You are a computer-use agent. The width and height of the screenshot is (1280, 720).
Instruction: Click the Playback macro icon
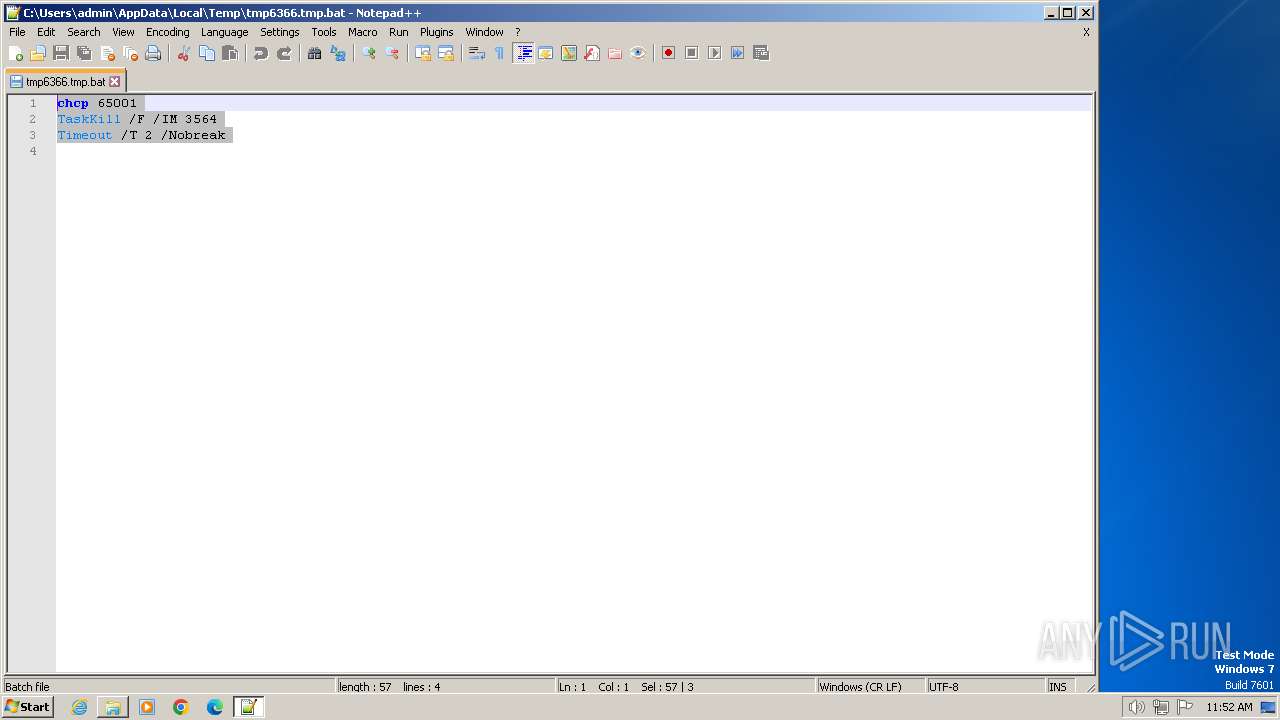(715, 53)
